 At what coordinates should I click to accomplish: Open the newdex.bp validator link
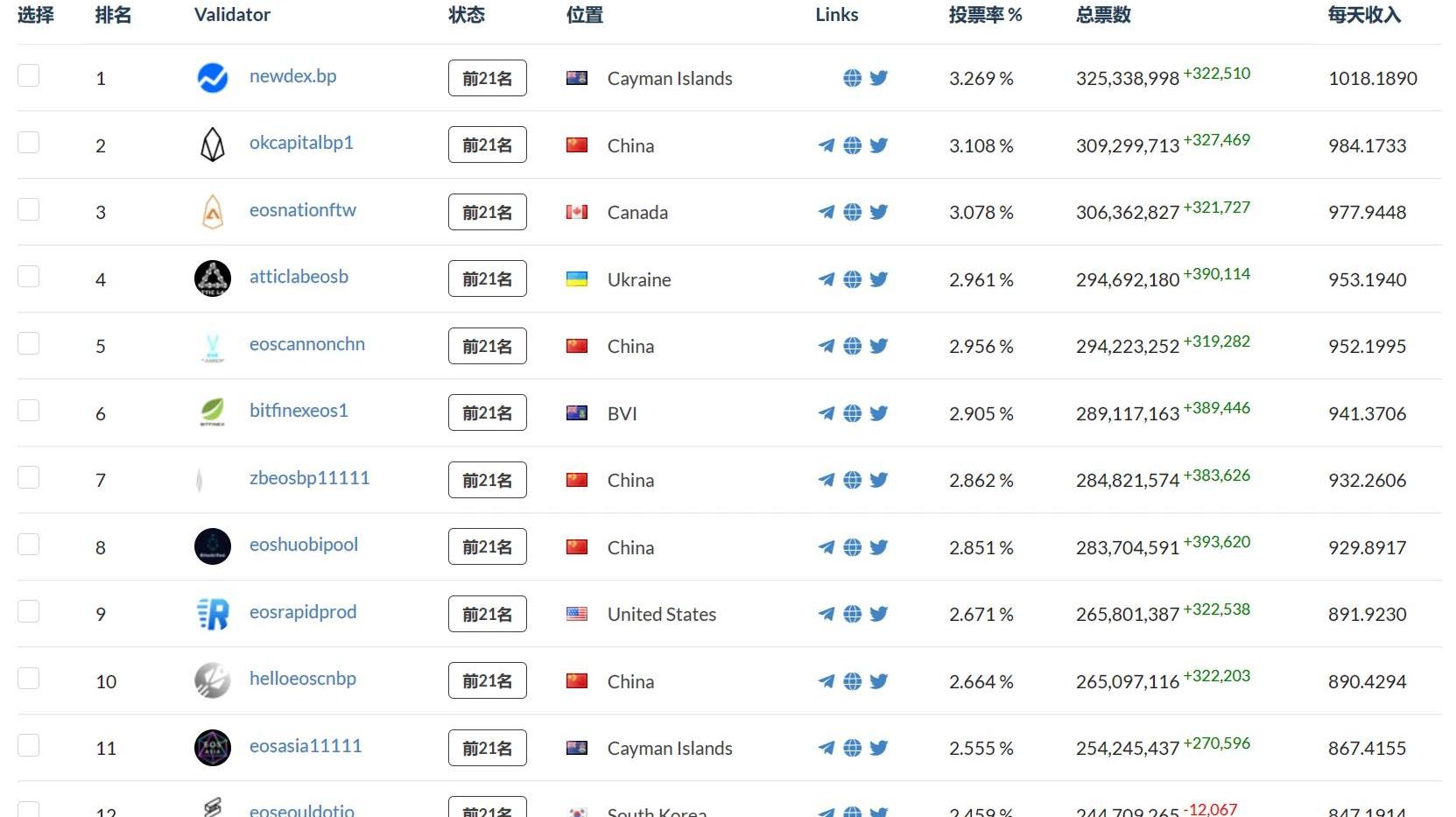292,76
